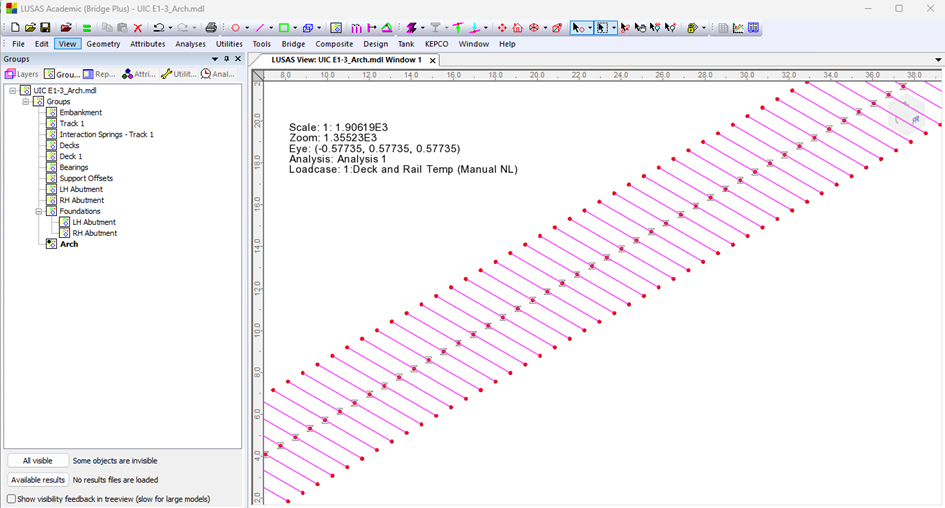Toggle auto-hide pin on Groups panel
Image resolution: width=945 pixels, height=508 pixels.
tap(226, 59)
